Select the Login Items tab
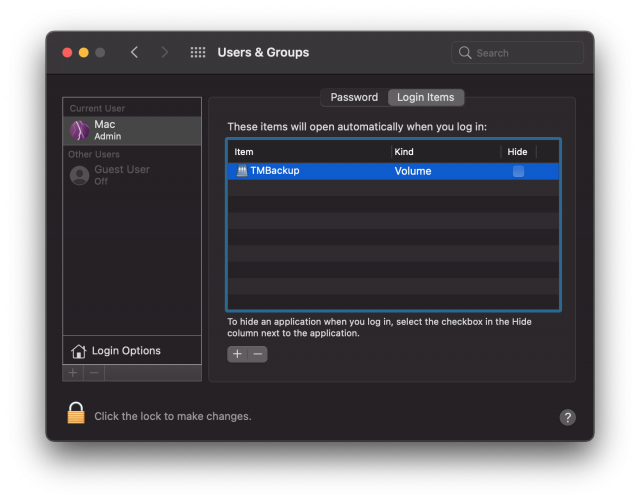 [x=425, y=97]
